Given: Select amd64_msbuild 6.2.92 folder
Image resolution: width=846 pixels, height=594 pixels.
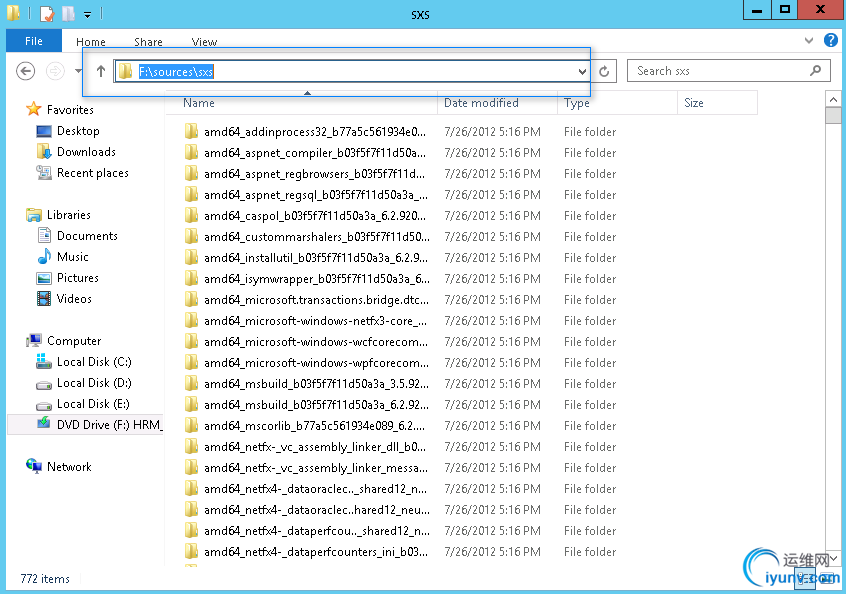Looking at the screenshot, I should pos(316,405).
